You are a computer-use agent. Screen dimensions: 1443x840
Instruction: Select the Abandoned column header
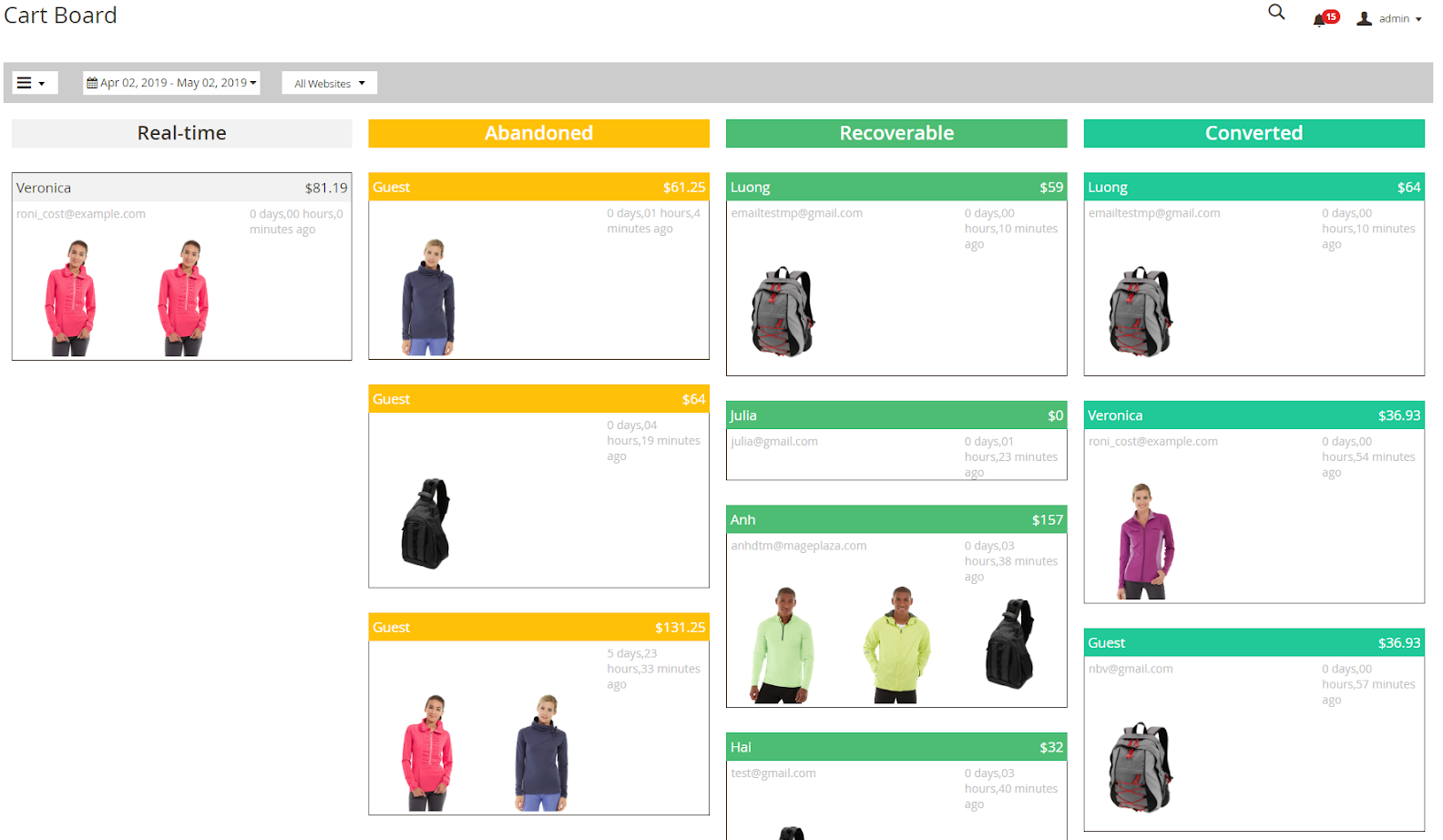click(x=538, y=133)
